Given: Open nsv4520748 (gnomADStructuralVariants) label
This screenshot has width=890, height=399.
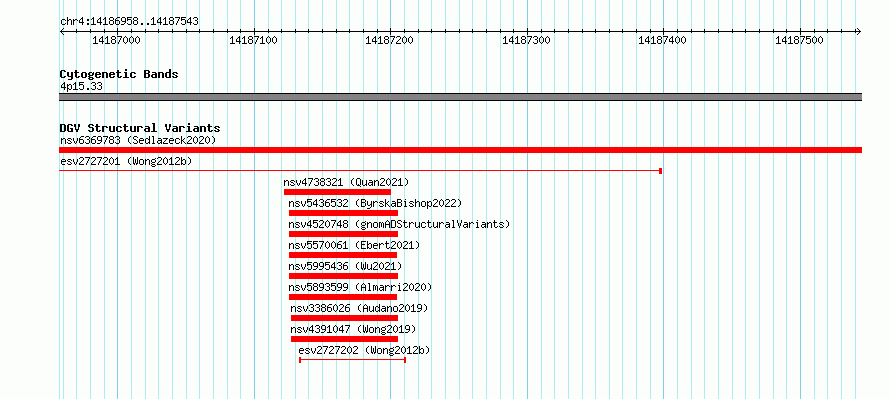Looking at the screenshot, I should (399, 224).
